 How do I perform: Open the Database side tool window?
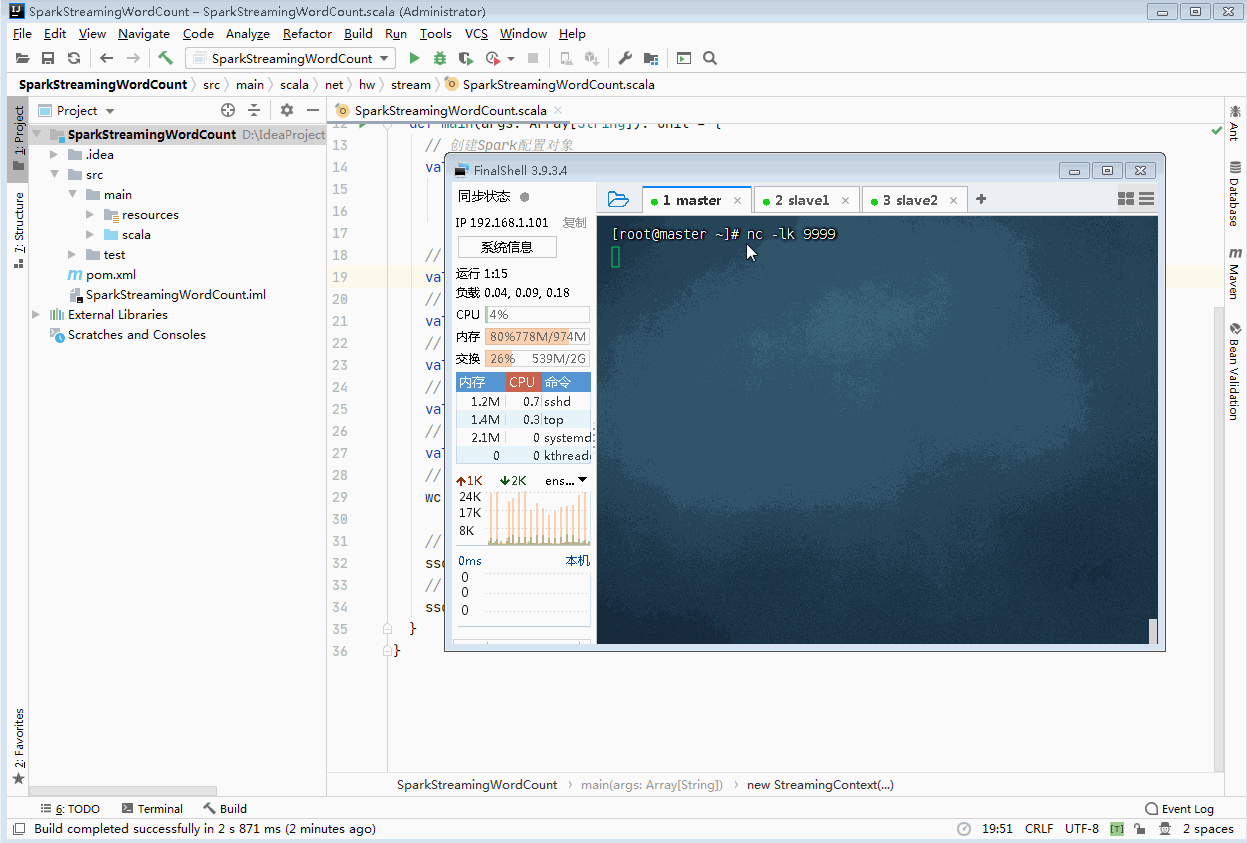coord(1235,193)
